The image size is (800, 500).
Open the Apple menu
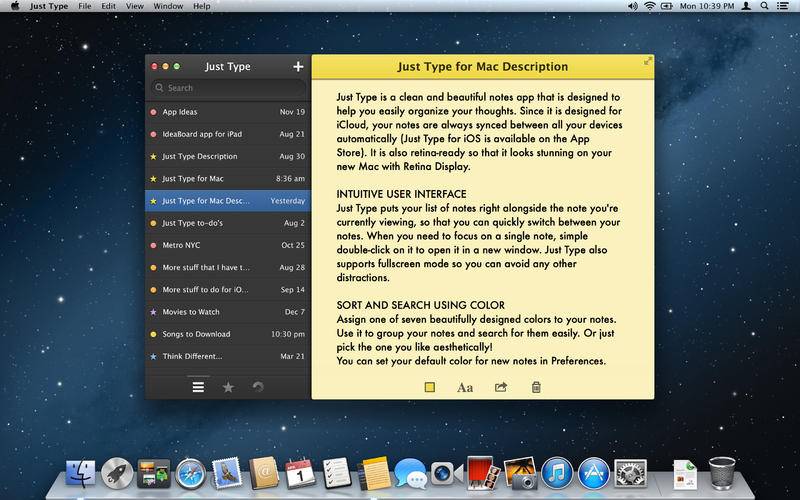(15, 6)
